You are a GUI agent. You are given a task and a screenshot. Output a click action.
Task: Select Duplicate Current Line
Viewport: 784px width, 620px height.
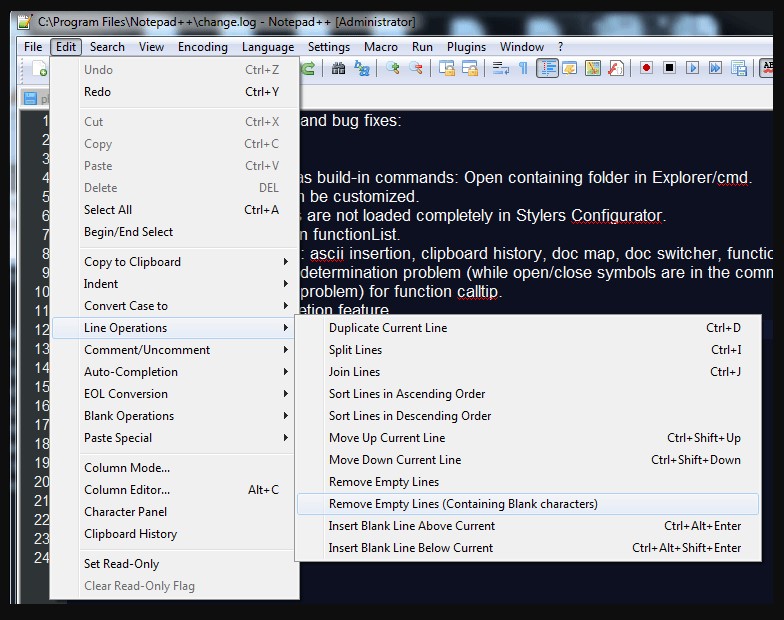(x=528, y=328)
